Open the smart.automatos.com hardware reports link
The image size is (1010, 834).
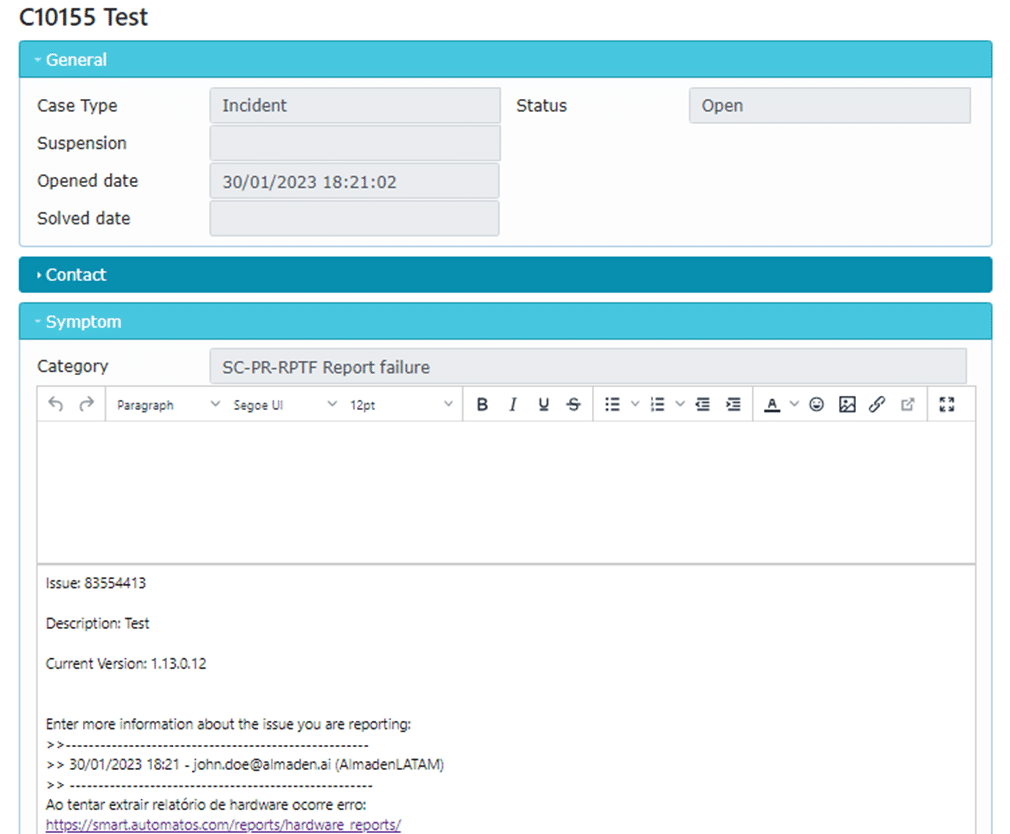coord(223,825)
